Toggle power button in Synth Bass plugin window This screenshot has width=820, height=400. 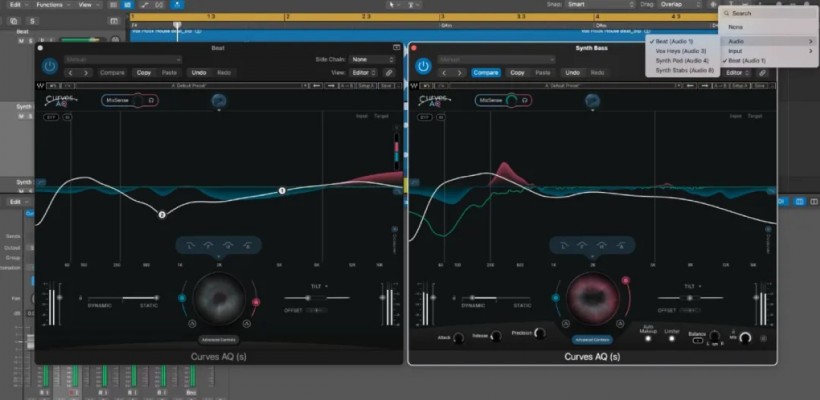click(x=423, y=66)
